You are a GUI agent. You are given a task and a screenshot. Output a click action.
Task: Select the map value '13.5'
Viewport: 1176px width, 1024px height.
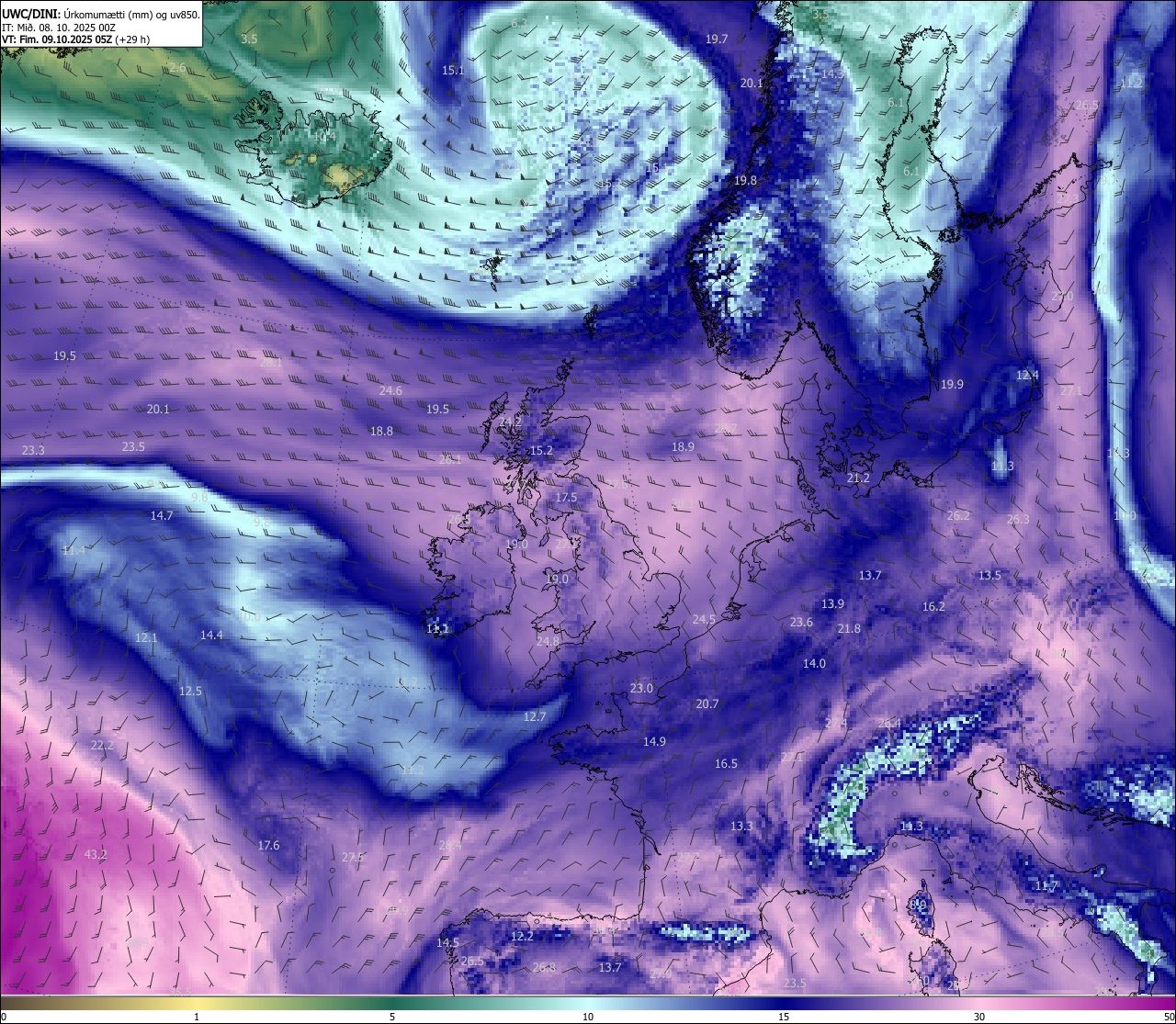click(x=989, y=575)
